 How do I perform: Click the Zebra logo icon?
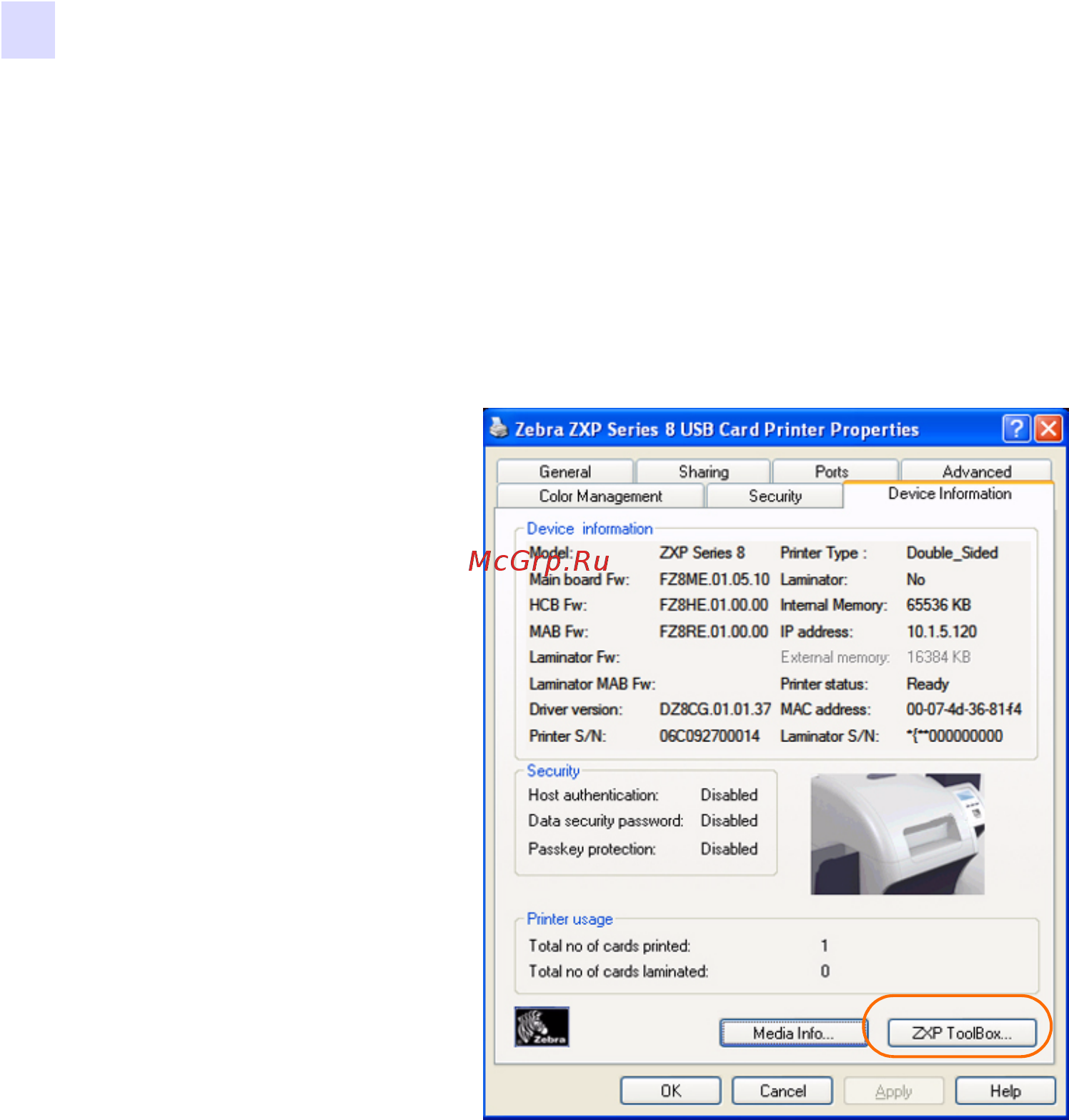click(x=542, y=1026)
